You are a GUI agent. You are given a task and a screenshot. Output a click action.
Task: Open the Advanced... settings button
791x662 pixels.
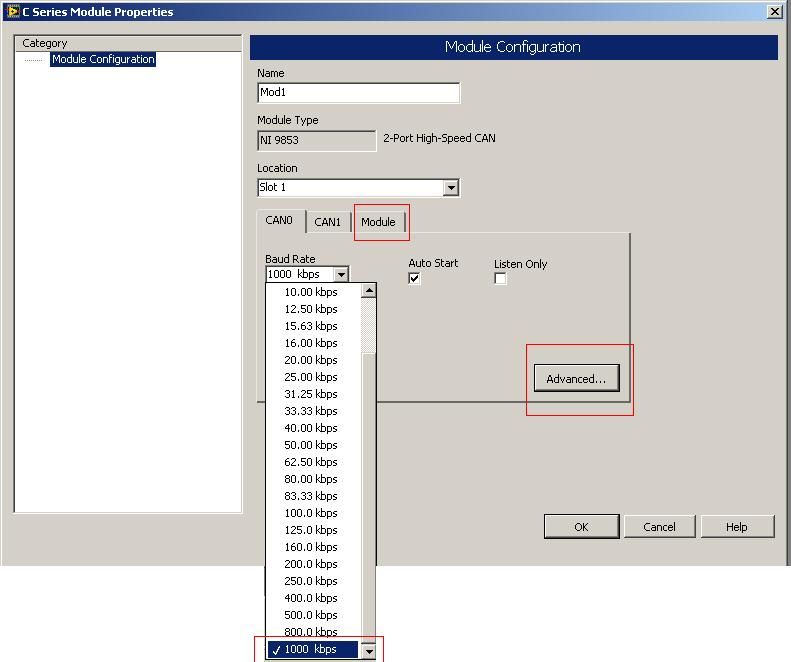point(577,378)
